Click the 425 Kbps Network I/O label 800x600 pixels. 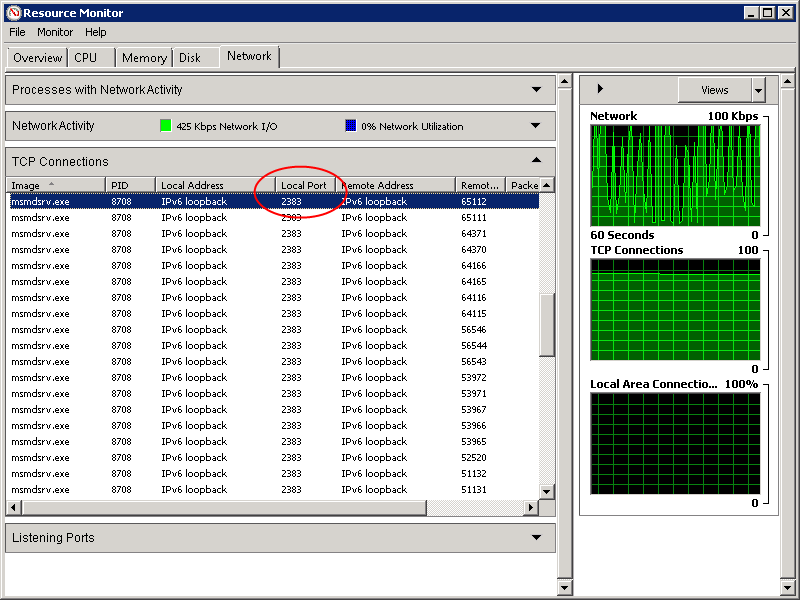pyautogui.click(x=227, y=127)
